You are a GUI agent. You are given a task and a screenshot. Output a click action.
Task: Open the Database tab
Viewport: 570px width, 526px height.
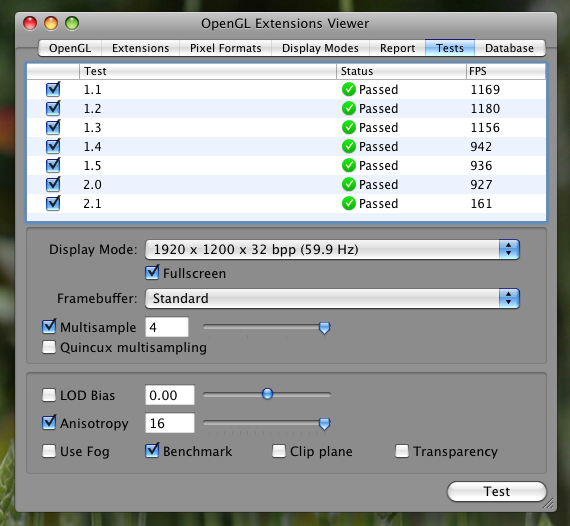pos(509,48)
